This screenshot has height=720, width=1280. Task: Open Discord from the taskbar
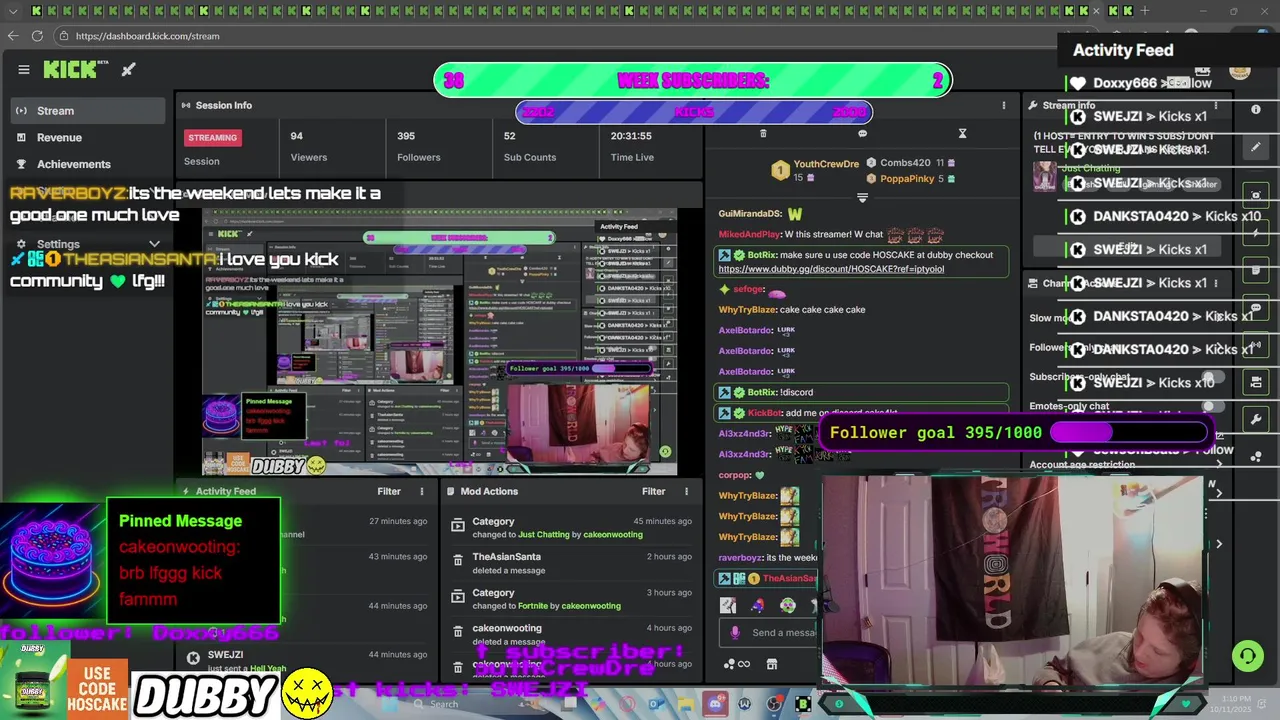point(715,704)
